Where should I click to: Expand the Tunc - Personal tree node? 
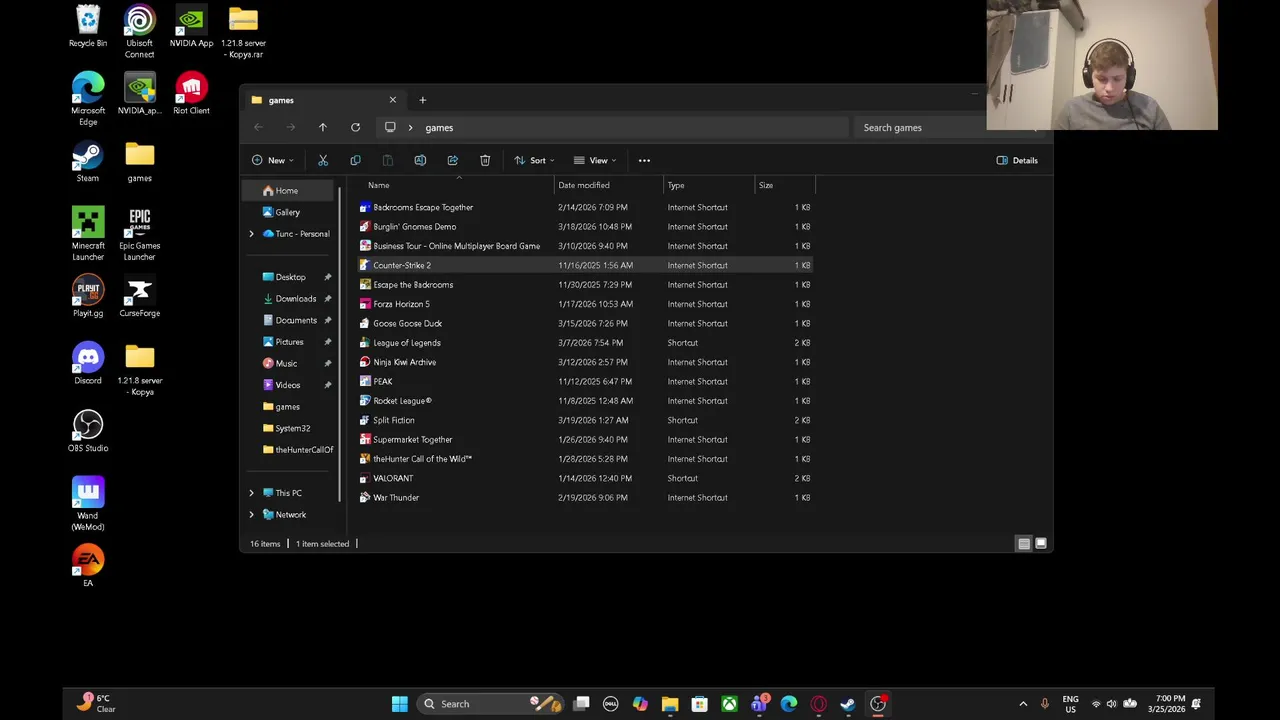[x=251, y=234]
